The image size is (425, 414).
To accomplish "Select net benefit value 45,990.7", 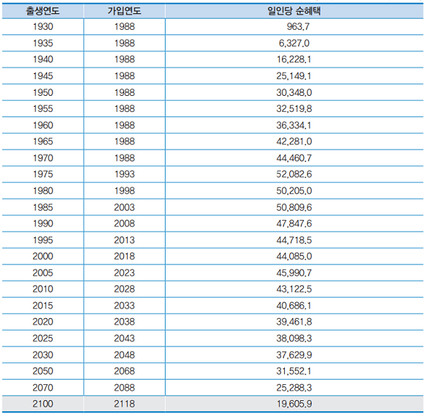I will coord(294,273).
